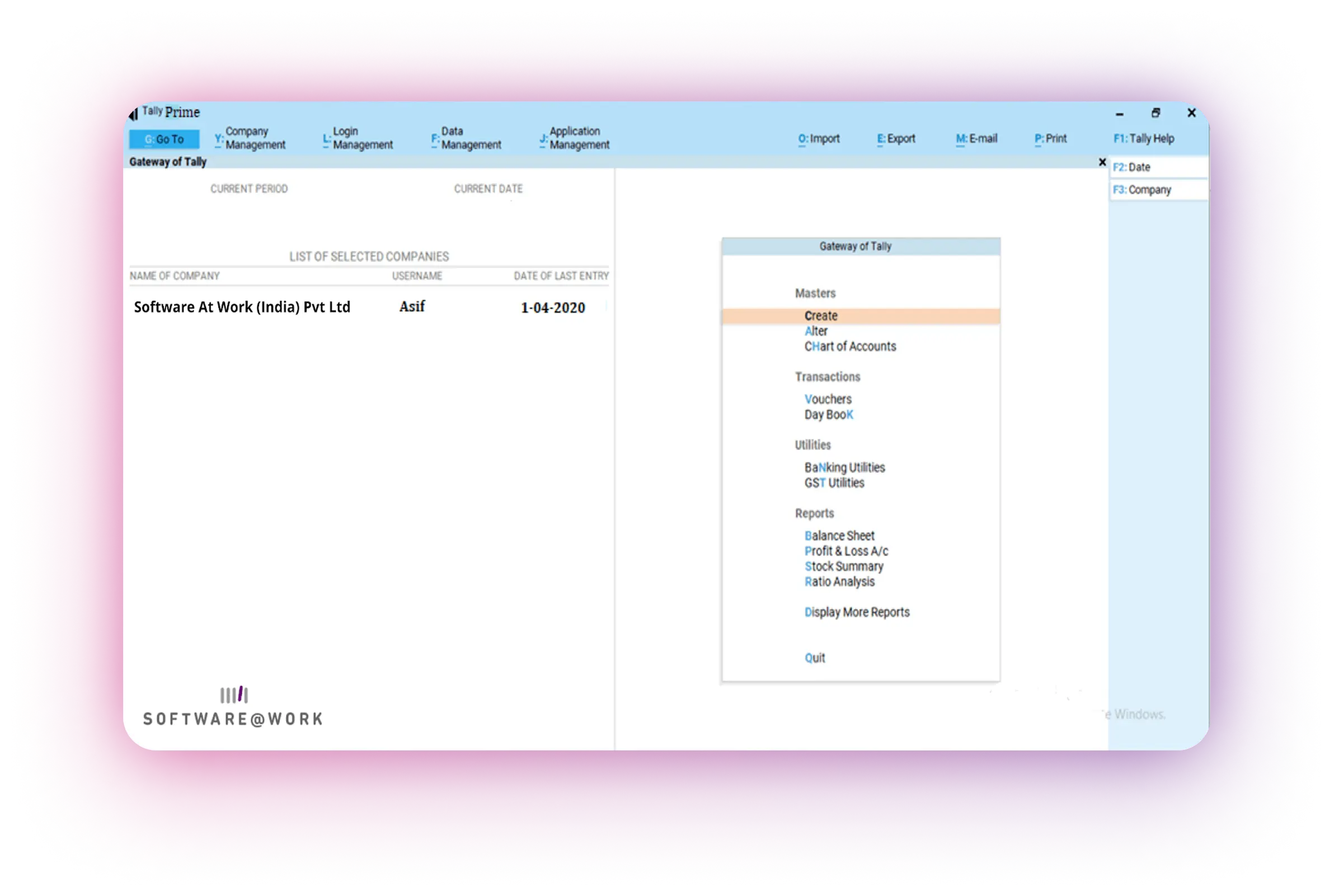Minimize the Tally Prime window

coord(1119,114)
